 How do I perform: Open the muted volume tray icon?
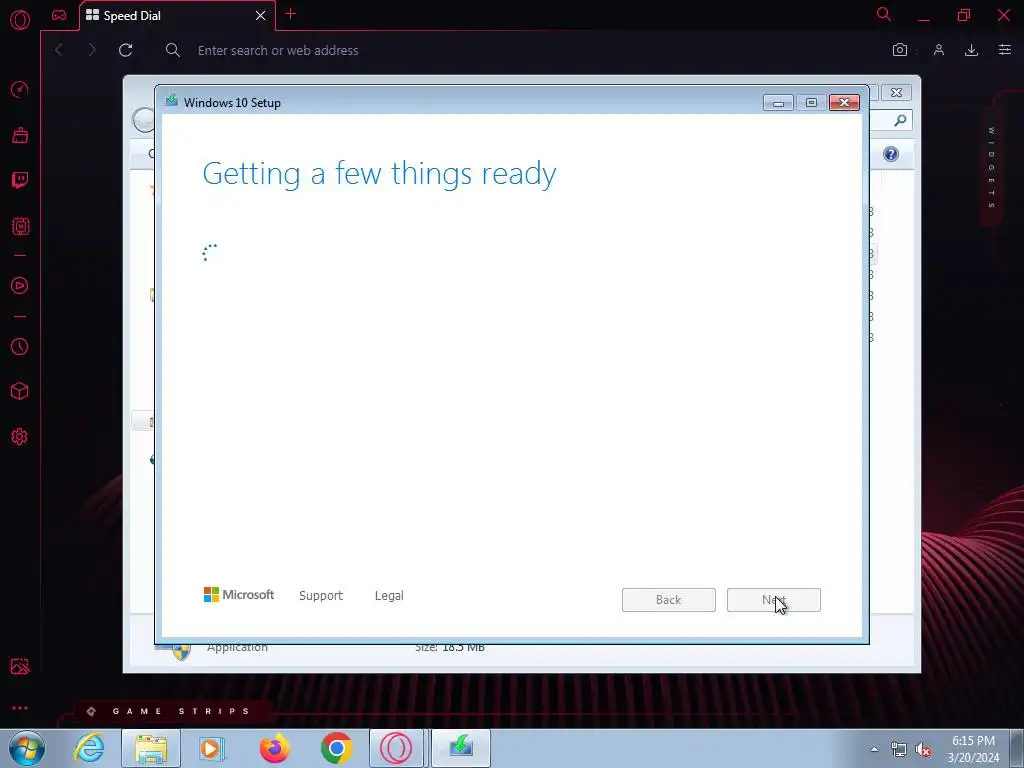point(923,750)
